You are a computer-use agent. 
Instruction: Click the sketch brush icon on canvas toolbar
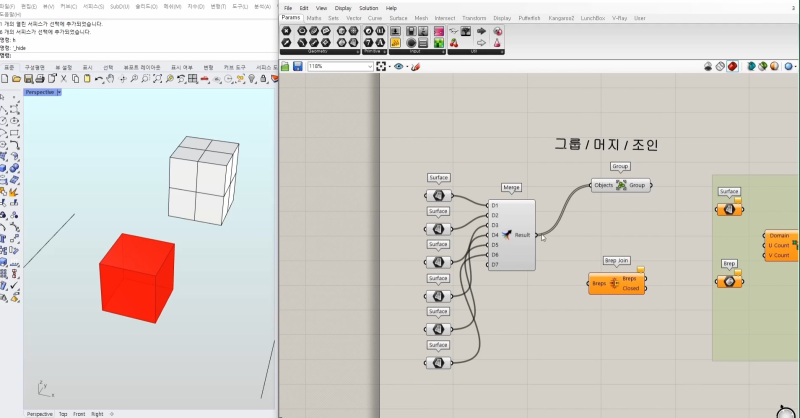416,66
